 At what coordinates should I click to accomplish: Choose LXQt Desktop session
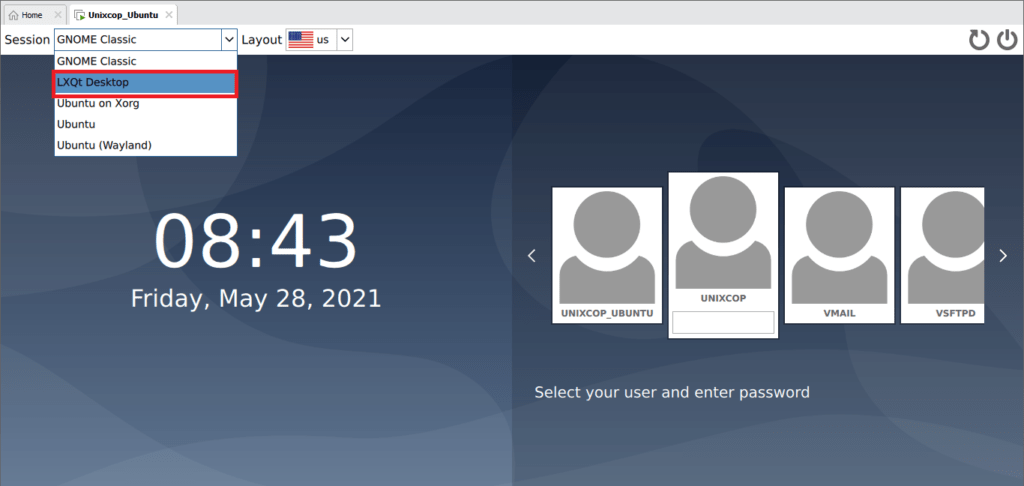click(146, 83)
